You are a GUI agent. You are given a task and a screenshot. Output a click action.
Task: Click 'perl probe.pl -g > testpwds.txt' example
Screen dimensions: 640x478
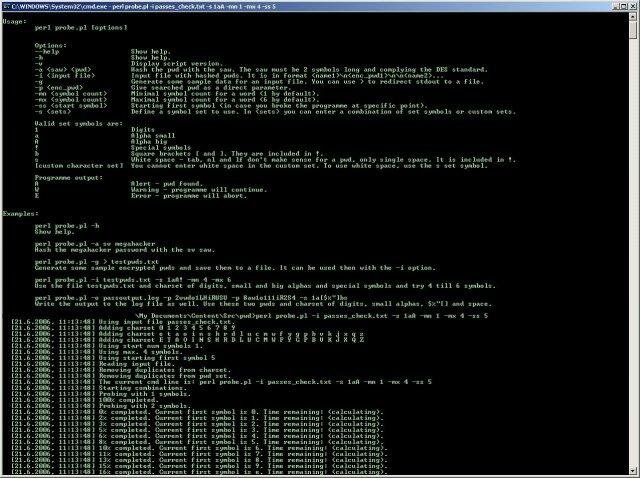pos(97,262)
